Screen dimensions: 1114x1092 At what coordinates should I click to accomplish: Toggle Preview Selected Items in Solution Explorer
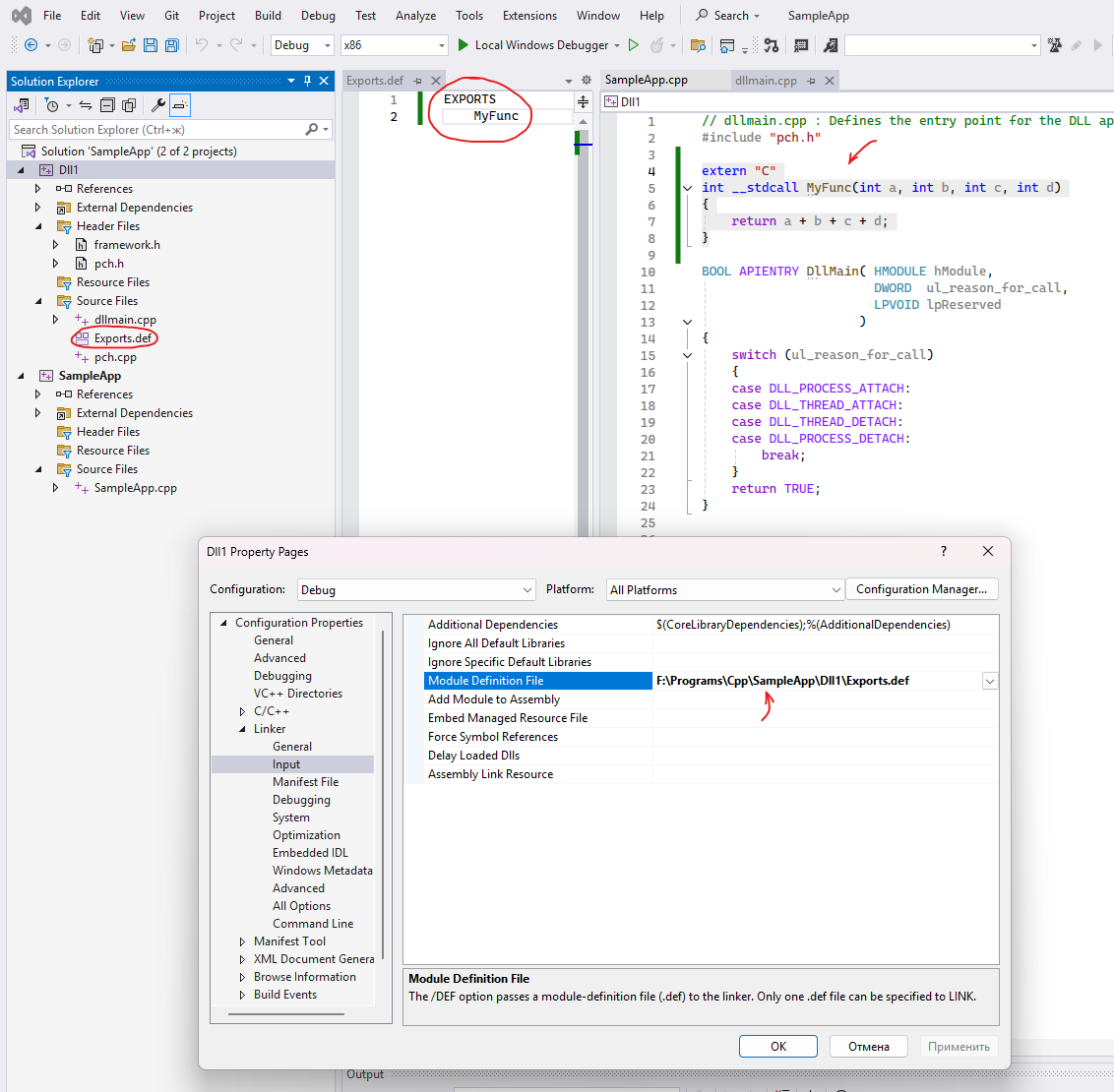[179, 105]
